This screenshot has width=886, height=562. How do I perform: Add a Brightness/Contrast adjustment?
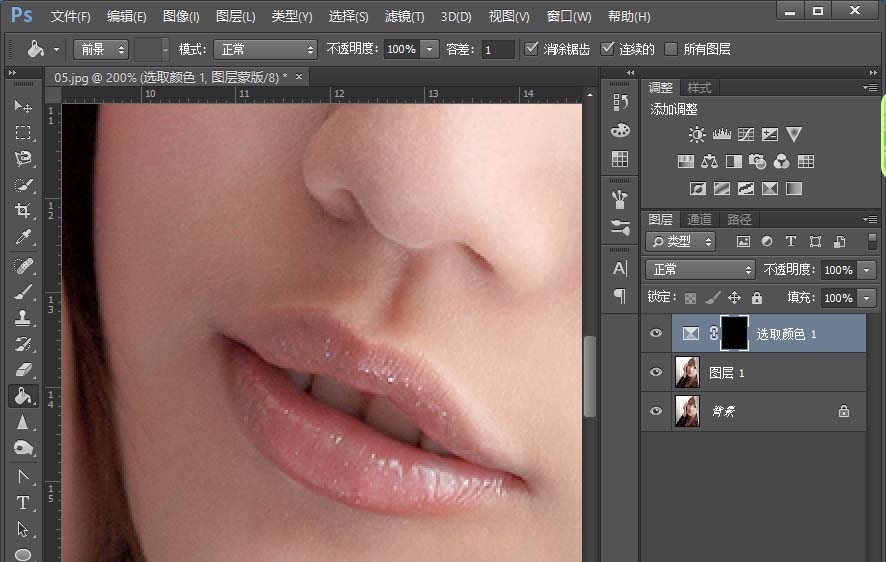[x=697, y=134]
